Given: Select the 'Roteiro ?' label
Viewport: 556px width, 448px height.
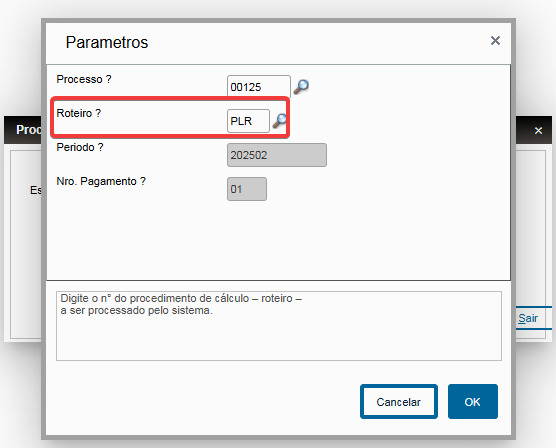Looking at the screenshot, I should click(79, 113).
